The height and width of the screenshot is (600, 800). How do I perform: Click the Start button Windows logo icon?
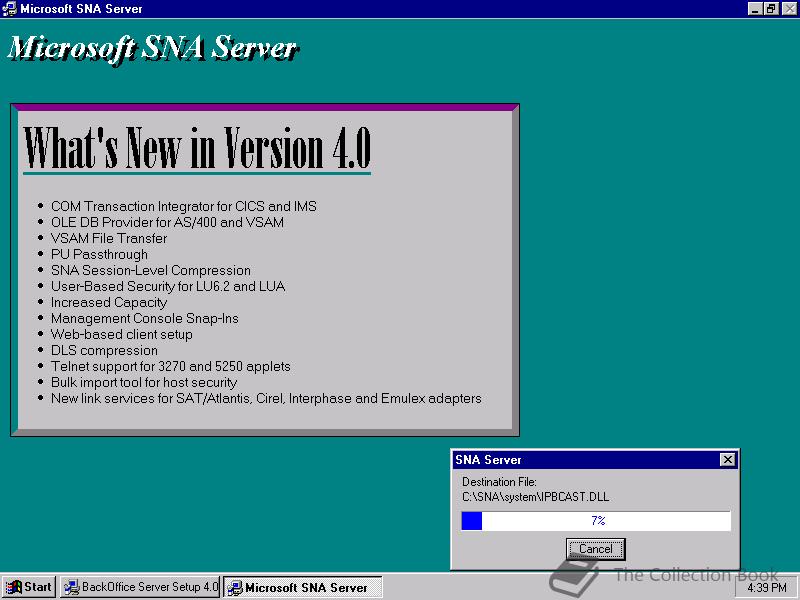pos(14,587)
